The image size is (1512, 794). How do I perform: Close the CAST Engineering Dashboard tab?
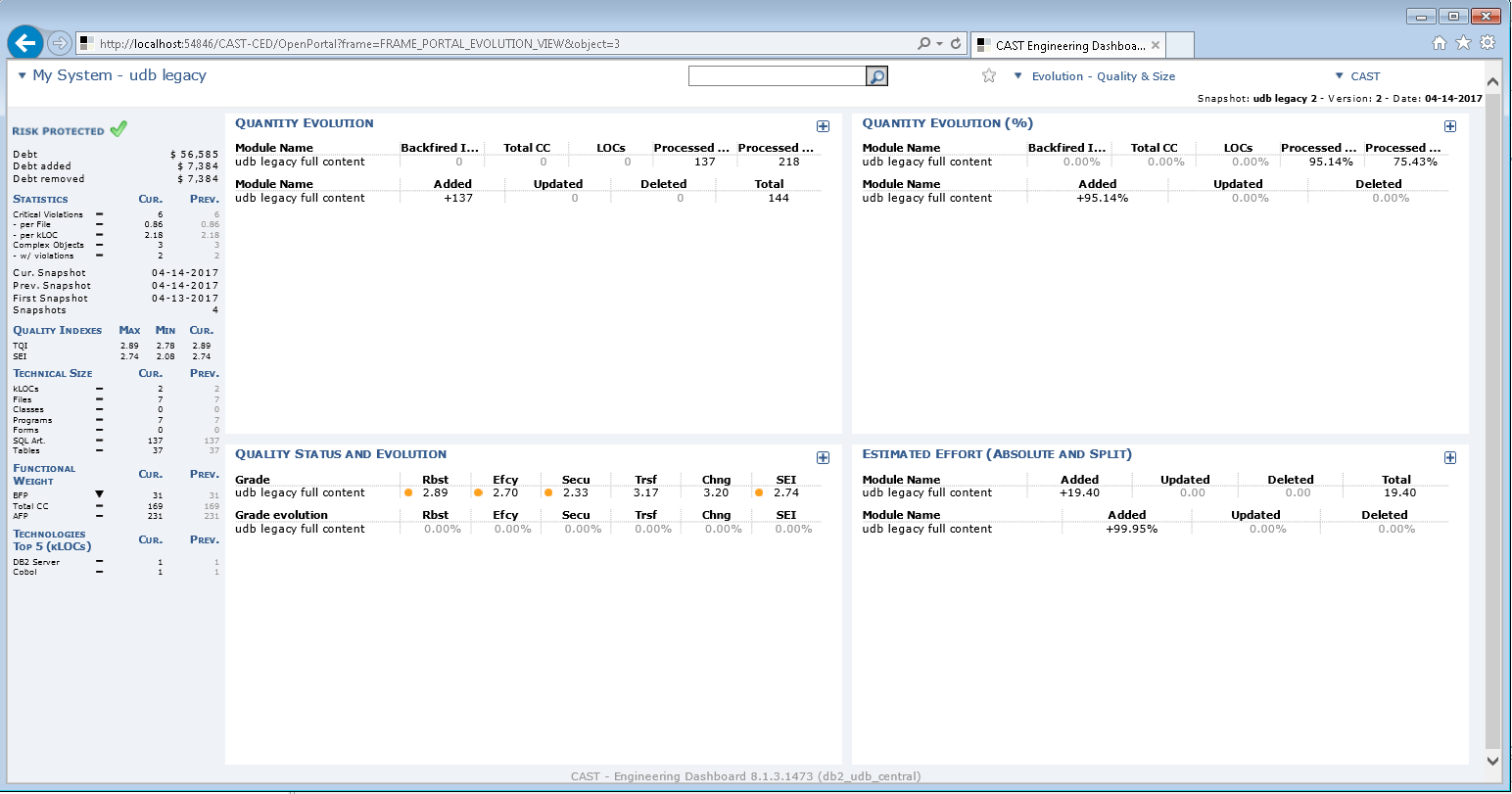[1156, 45]
